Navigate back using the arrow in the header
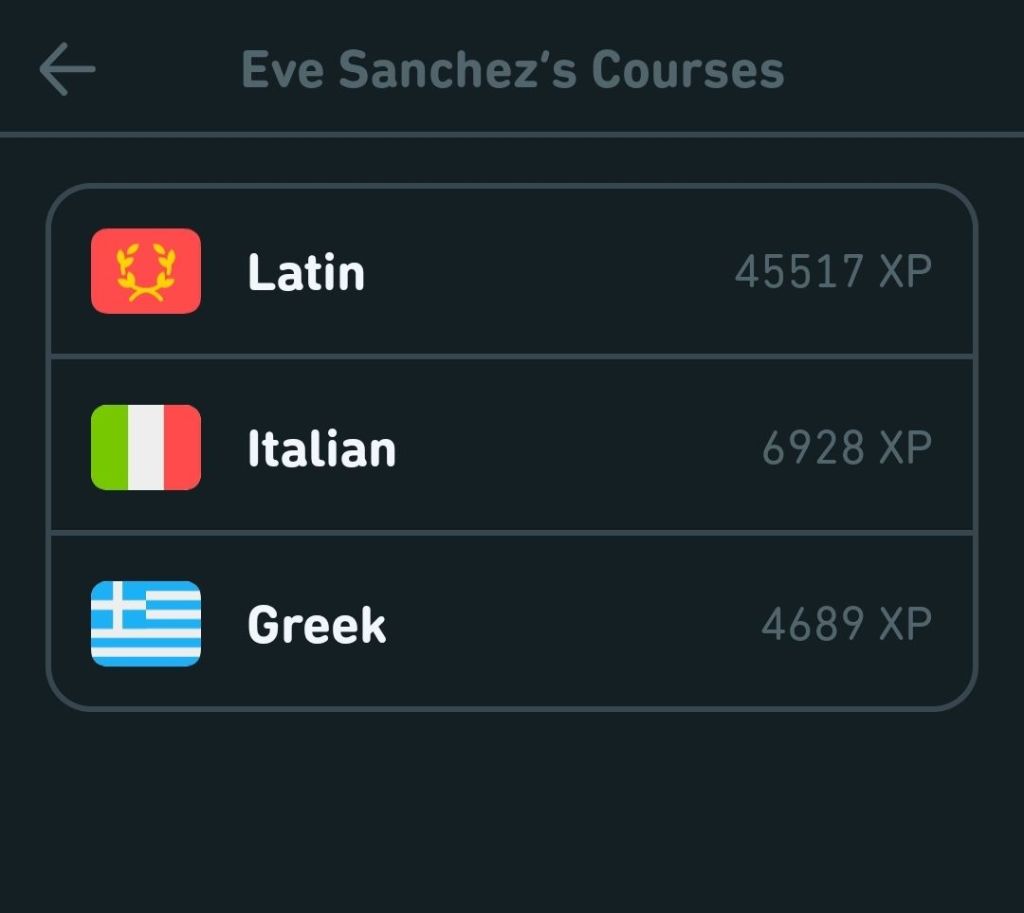 65,68
